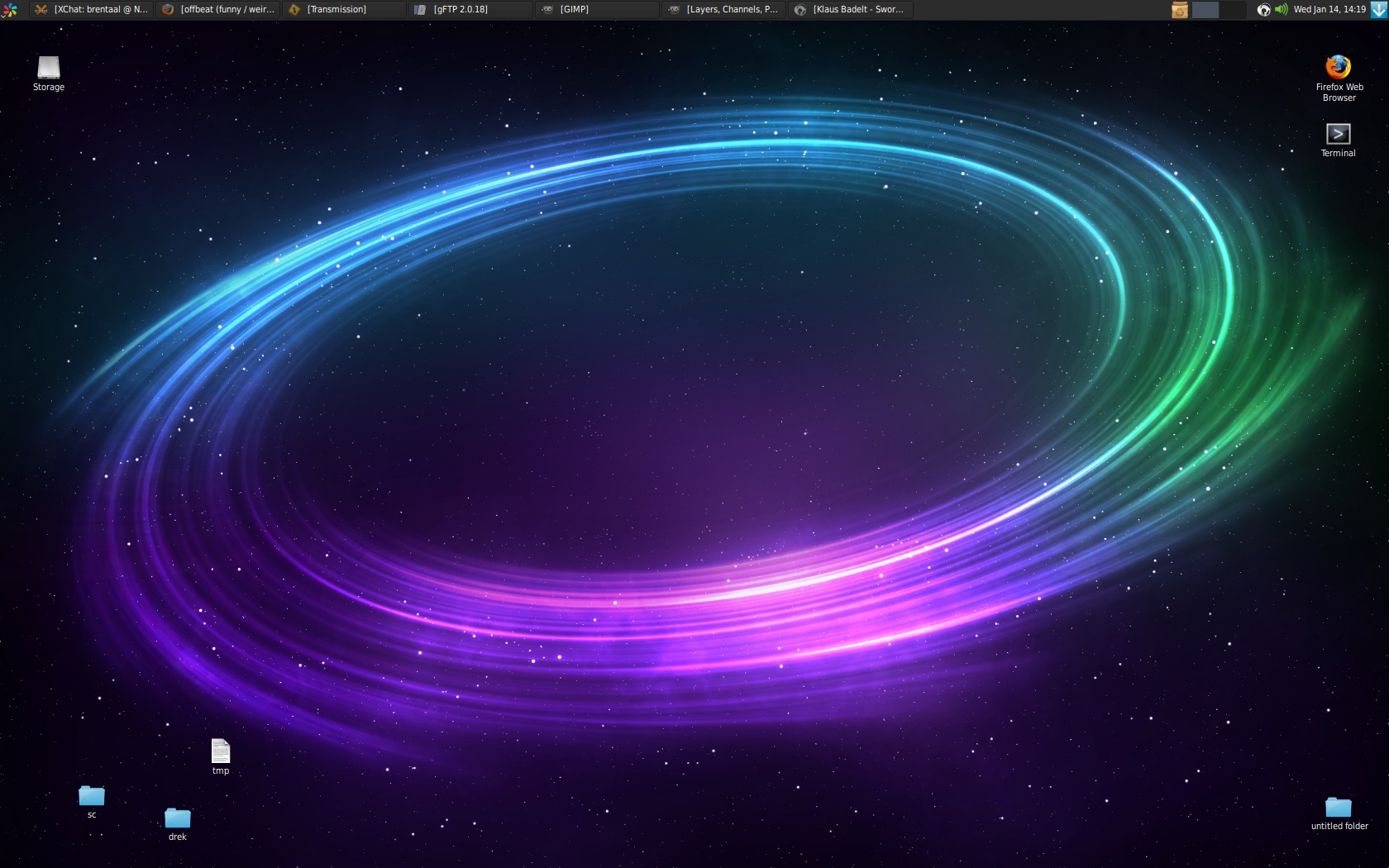The image size is (1389, 868).
Task: Show the Layers, Channels taskbar window
Action: tap(724, 10)
